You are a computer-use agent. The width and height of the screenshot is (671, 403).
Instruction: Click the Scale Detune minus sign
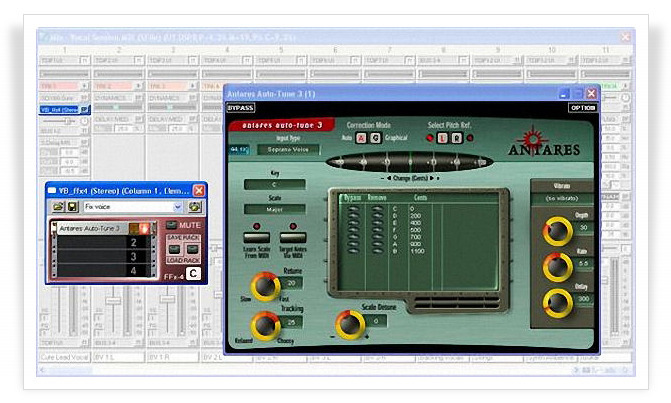pos(333,337)
